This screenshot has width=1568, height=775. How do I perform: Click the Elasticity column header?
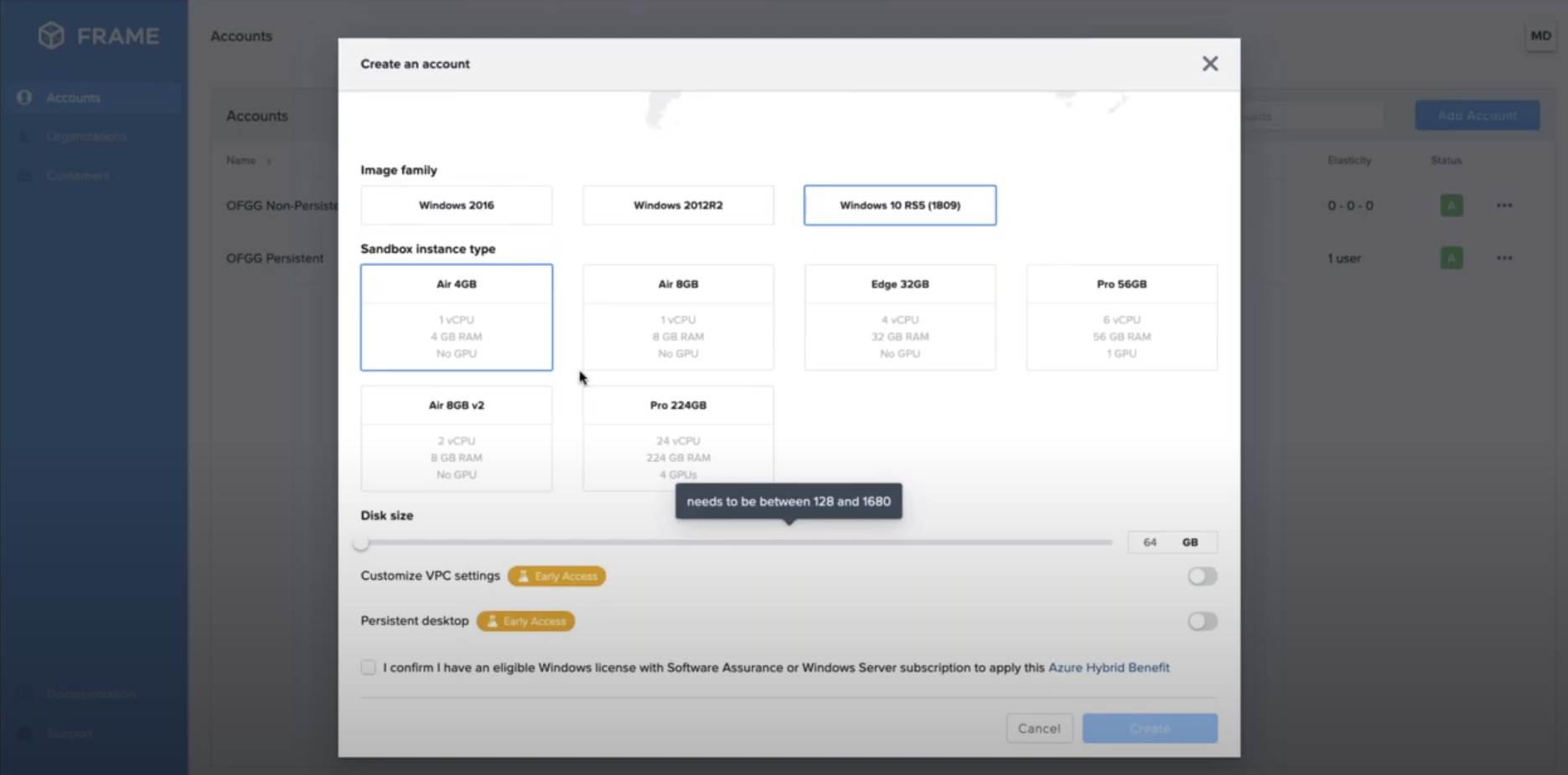(x=1349, y=160)
